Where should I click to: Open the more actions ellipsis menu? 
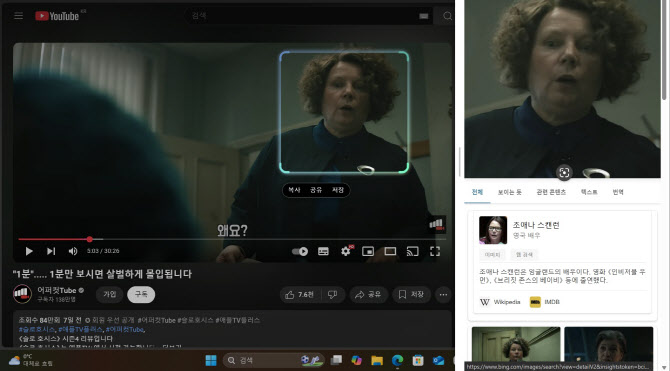[443, 294]
